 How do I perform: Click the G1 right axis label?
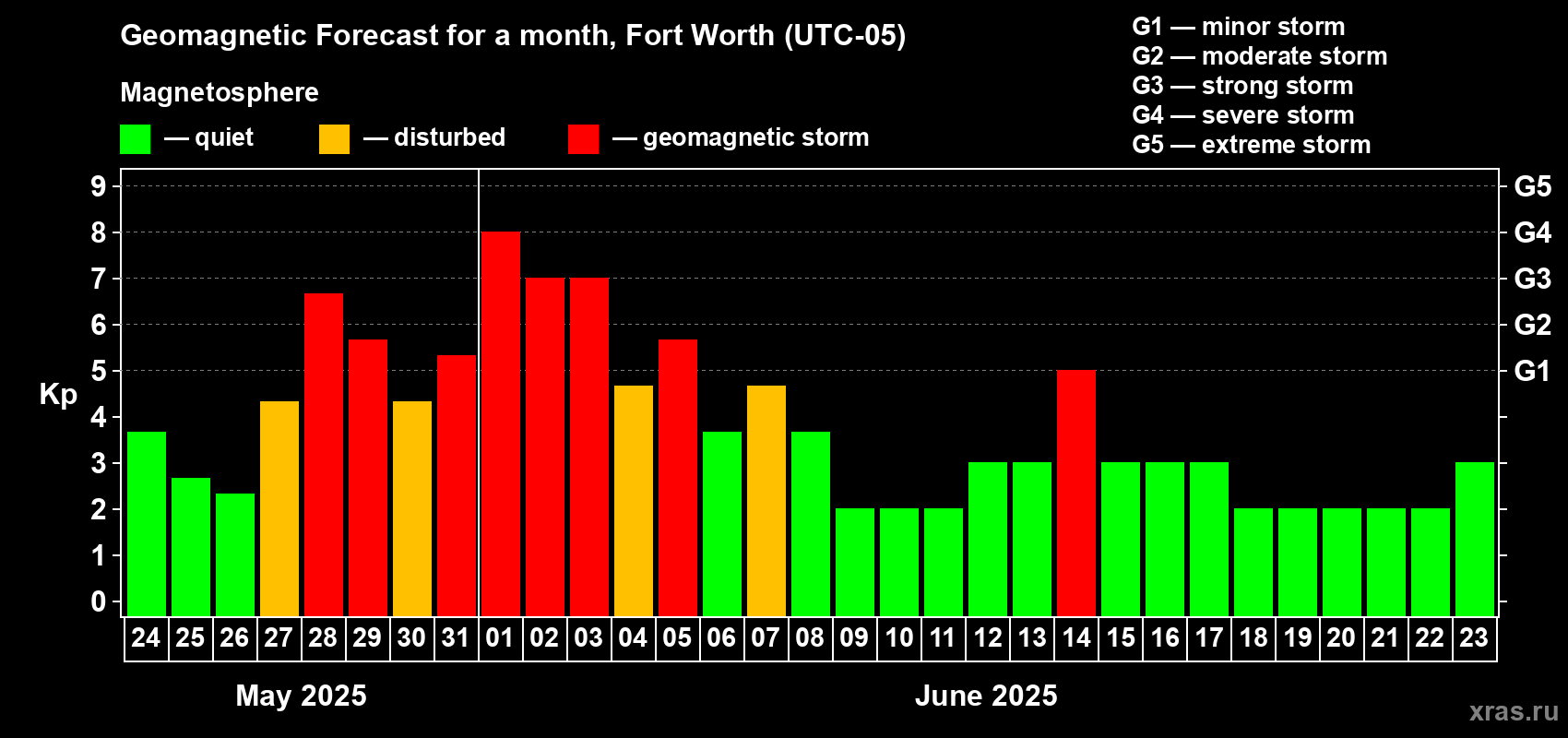click(1533, 371)
